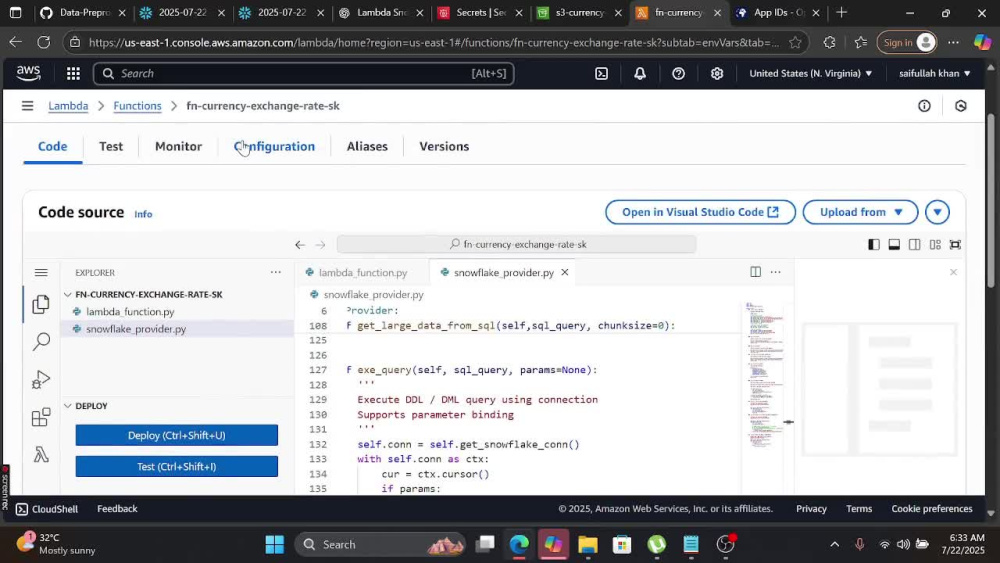Open the AWS services grid menu
This screenshot has width=1000, height=563.
(x=73, y=73)
